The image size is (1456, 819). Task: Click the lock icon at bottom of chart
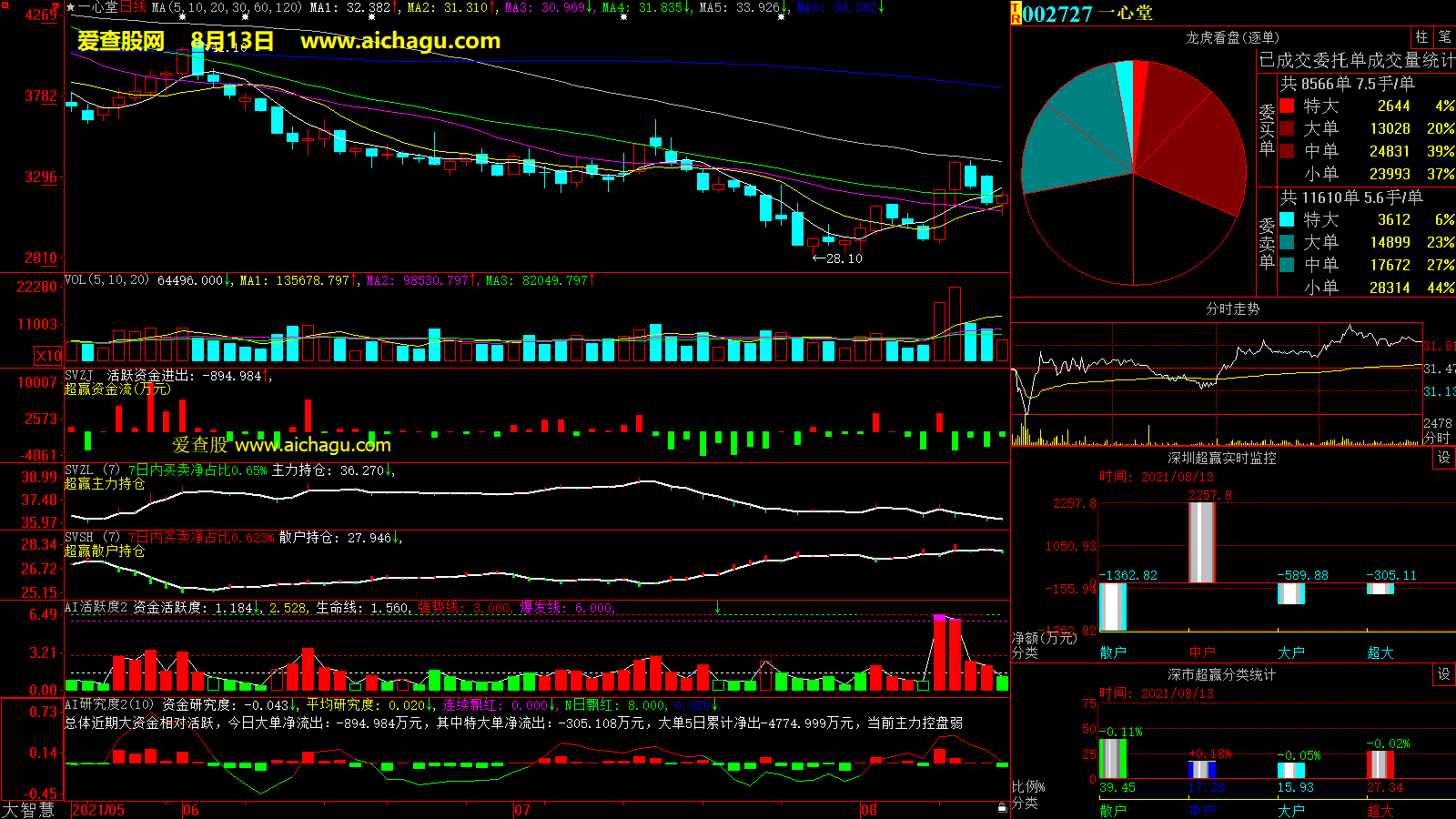pyautogui.click(x=1002, y=807)
